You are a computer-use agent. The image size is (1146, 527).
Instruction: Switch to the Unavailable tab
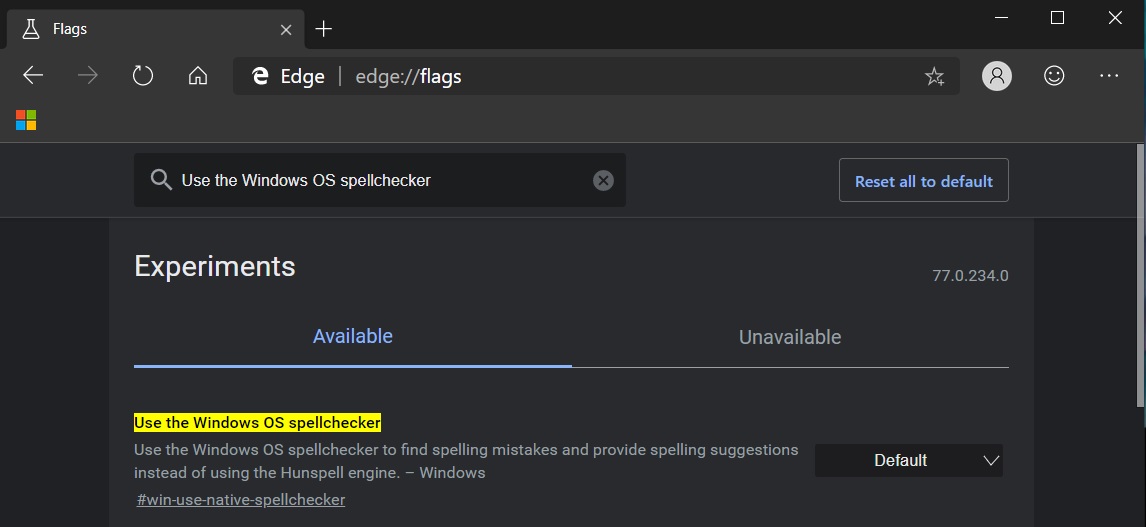(789, 337)
